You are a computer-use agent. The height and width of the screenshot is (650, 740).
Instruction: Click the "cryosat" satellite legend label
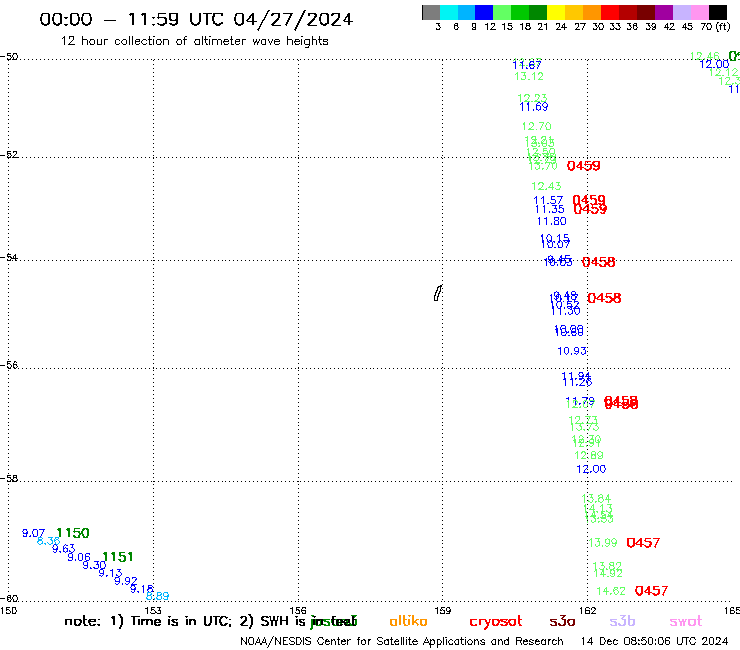click(496, 622)
